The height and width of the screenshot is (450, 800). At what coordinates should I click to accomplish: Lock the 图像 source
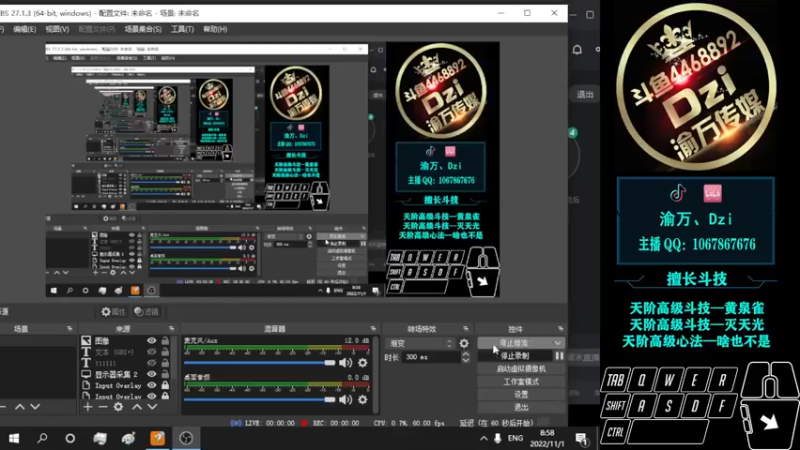tap(165, 340)
